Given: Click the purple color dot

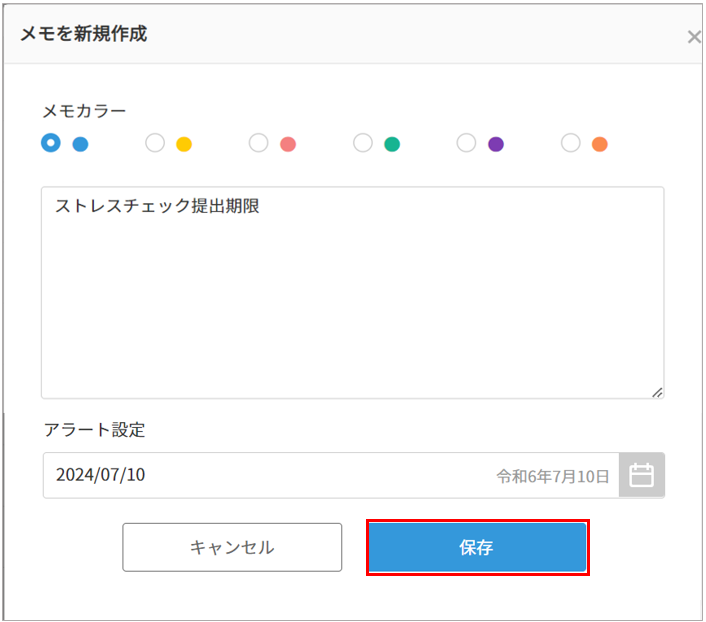Looking at the screenshot, I should [496, 144].
